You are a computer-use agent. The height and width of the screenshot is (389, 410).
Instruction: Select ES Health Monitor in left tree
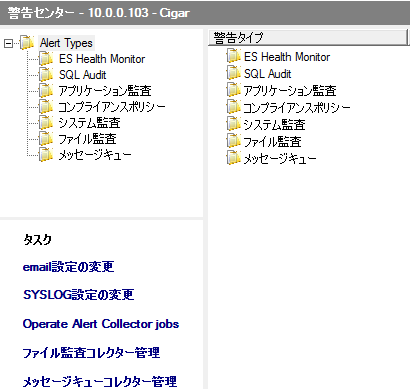point(102,59)
